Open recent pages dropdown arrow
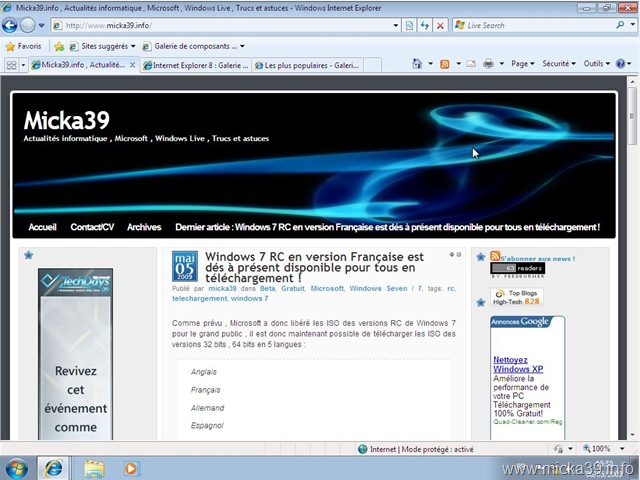 [x=41, y=25]
